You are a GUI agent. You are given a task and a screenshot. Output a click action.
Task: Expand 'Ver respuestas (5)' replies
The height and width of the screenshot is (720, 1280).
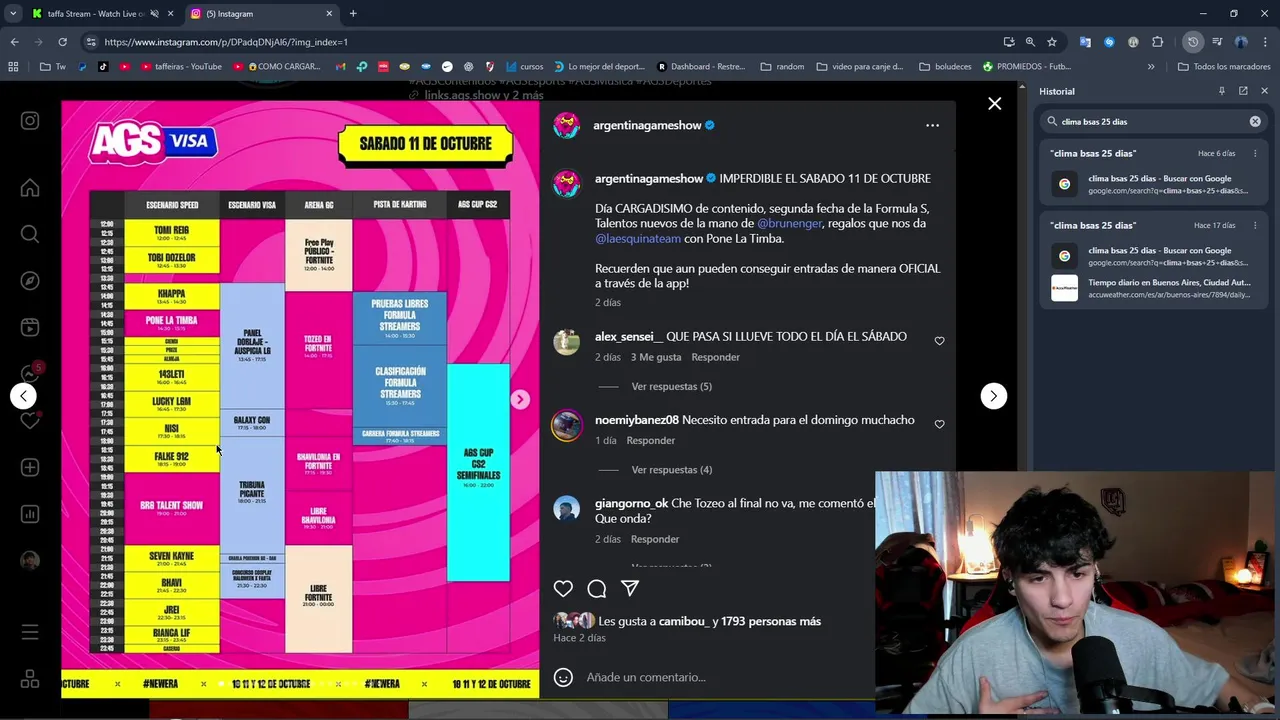(x=671, y=386)
